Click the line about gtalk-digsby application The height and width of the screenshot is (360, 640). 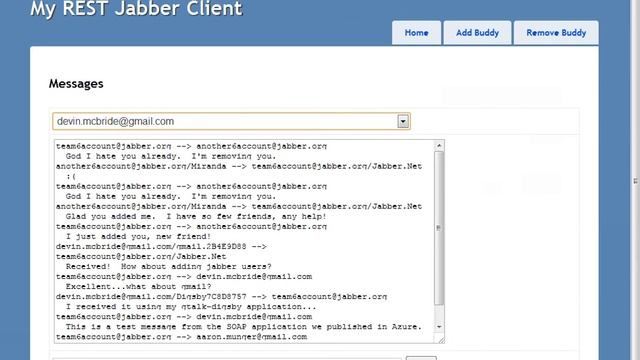click(191, 307)
